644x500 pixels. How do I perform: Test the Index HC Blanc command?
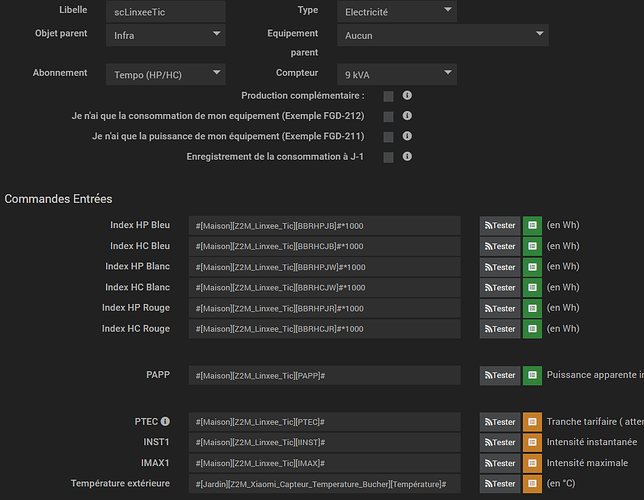(x=500, y=288)
